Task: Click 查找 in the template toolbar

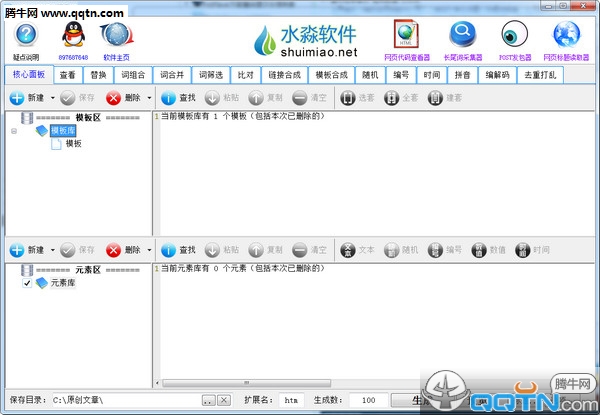Action: click(x=178, y=98)
